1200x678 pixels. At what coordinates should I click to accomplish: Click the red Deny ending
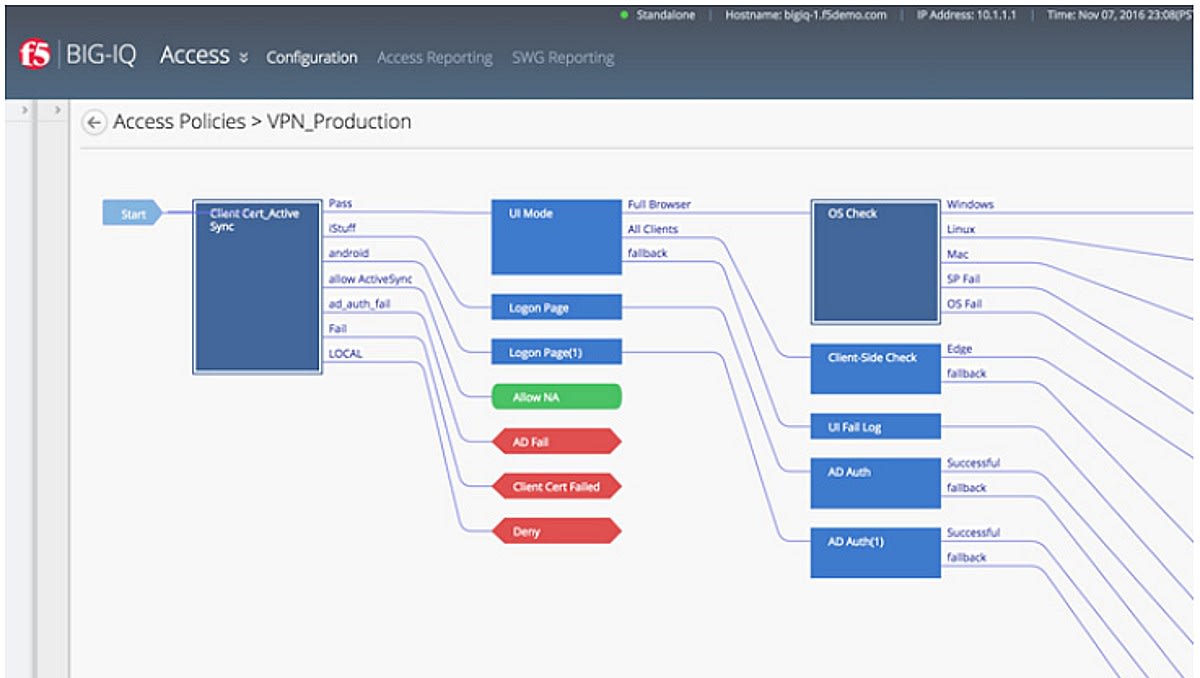[556, 531]
